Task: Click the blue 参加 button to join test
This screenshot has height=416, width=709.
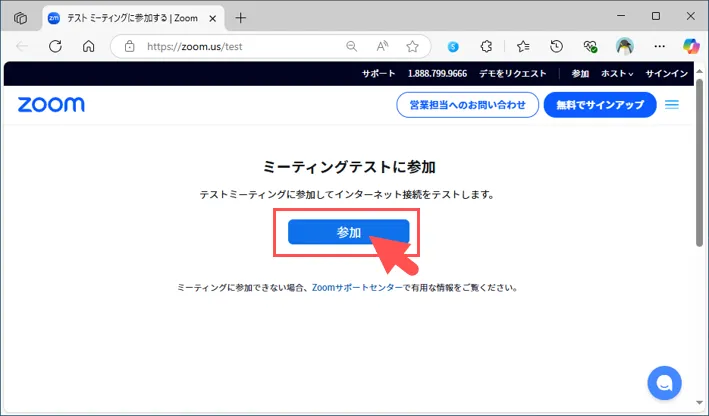Action: (349, 232)
